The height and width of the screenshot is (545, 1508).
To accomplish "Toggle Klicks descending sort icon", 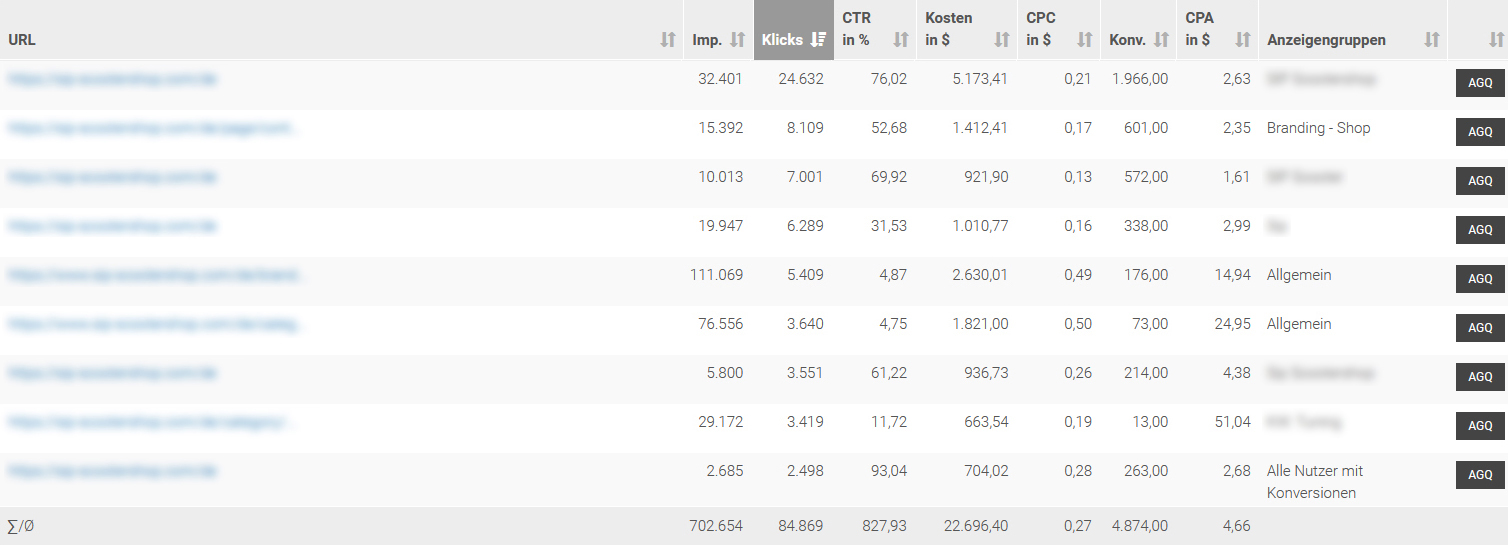I will coord(818,40).
